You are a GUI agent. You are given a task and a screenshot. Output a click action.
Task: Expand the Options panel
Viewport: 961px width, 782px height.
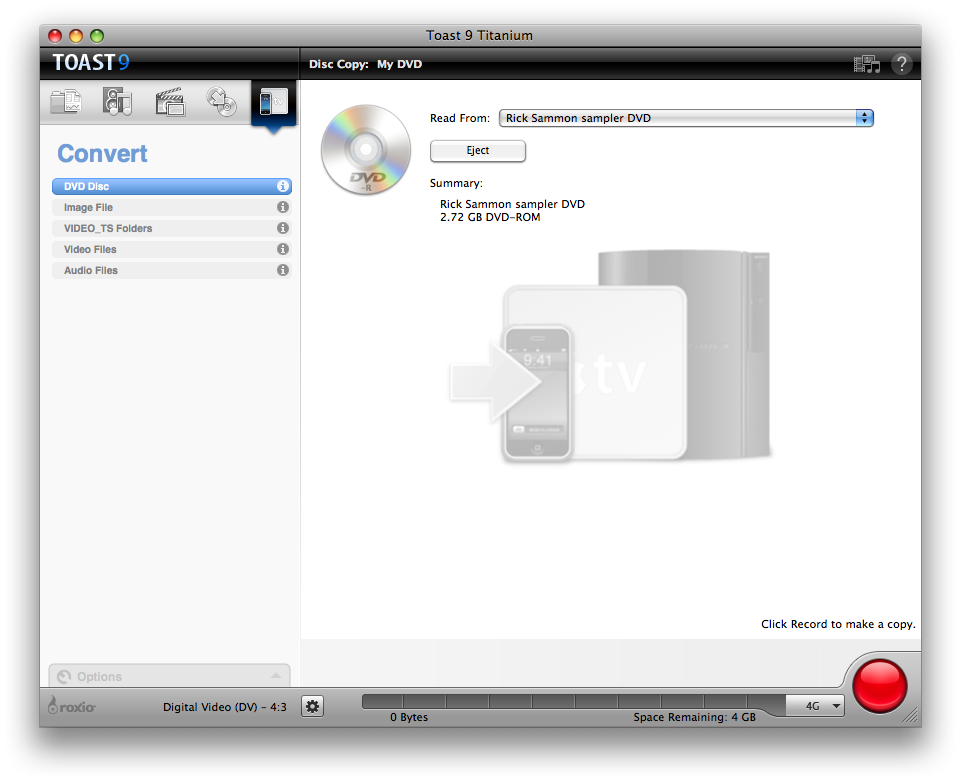(169, 676)
